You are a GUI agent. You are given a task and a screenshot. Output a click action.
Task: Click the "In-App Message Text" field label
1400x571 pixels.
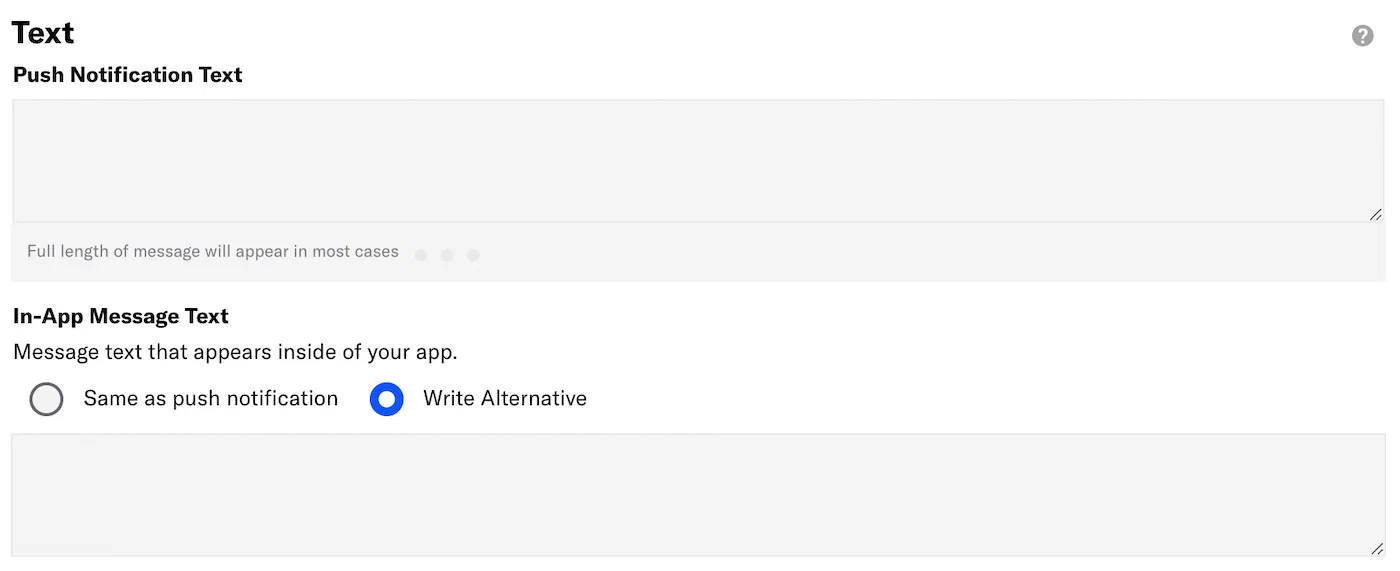click(120, 316)
